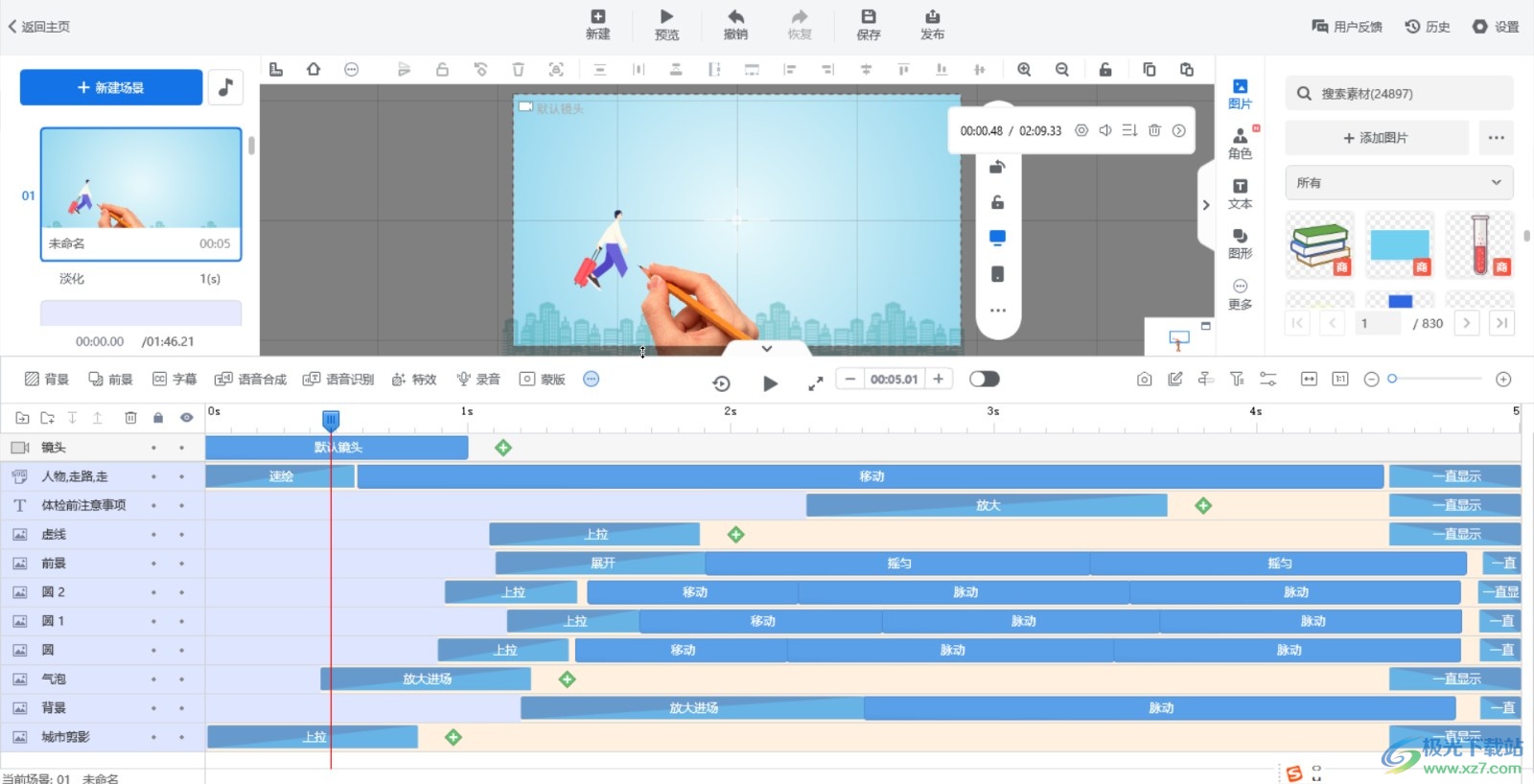The height and width of the screenshot is (784, 1534).
Task: Expand the 所有 category dropdown
Action: [x=1400, y=182]
